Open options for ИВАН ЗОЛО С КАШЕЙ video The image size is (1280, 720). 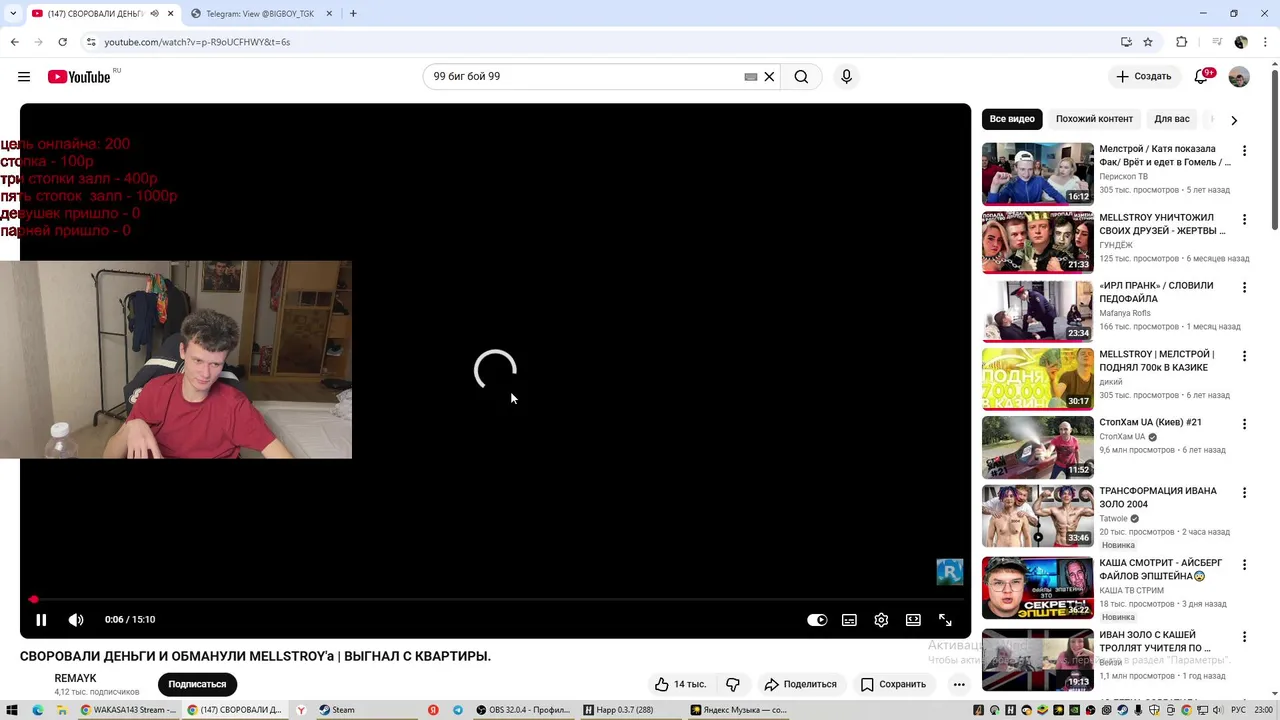coord(1244,636)
